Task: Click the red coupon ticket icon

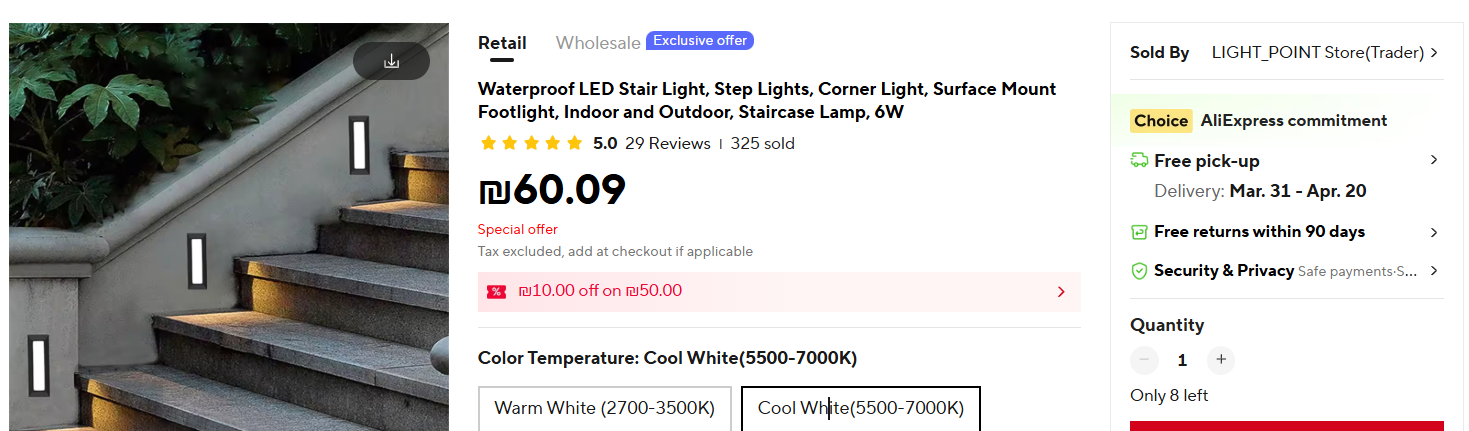Action: coord(496,292)
